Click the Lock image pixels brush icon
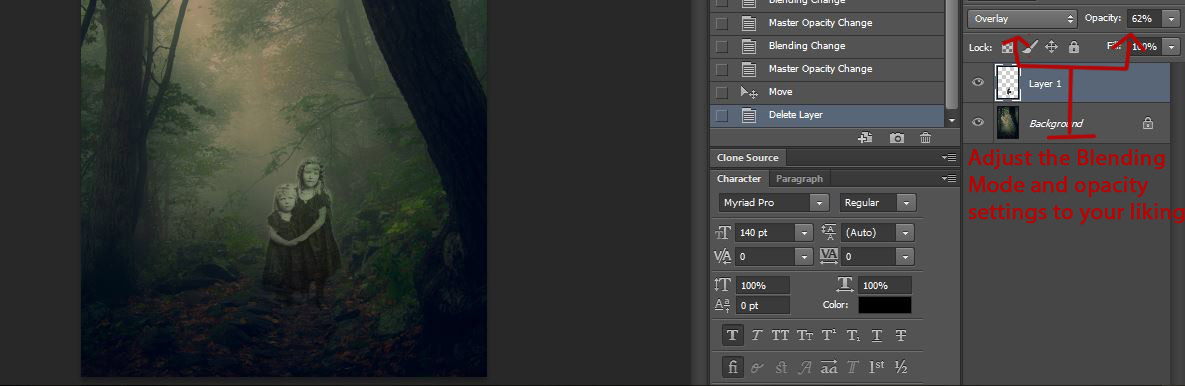 pyautogui.click(x=1030, y=47)
